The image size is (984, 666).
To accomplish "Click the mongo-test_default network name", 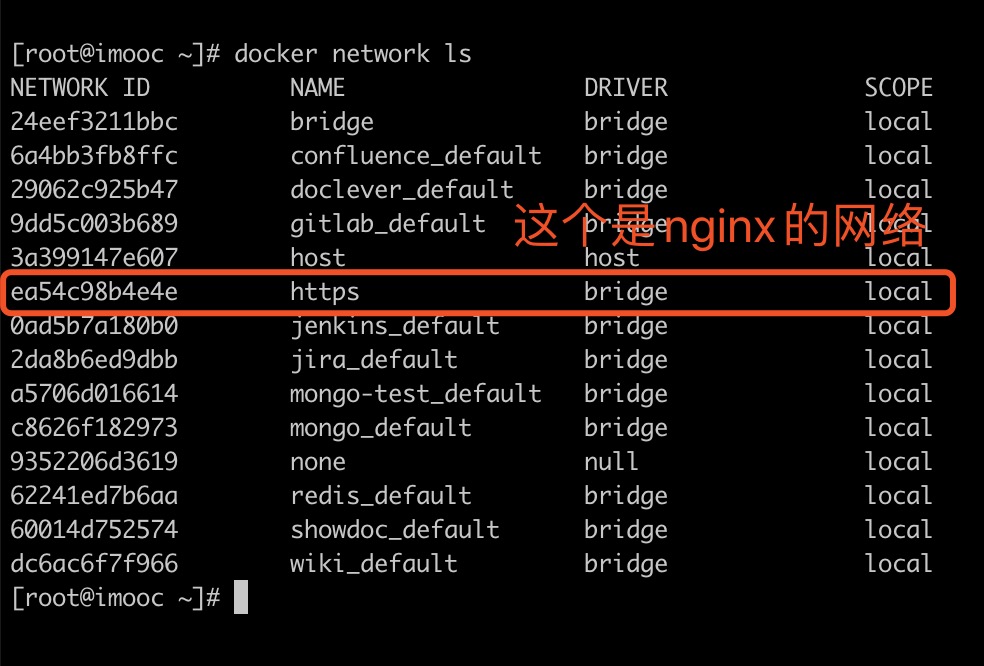I will (415, 394).
